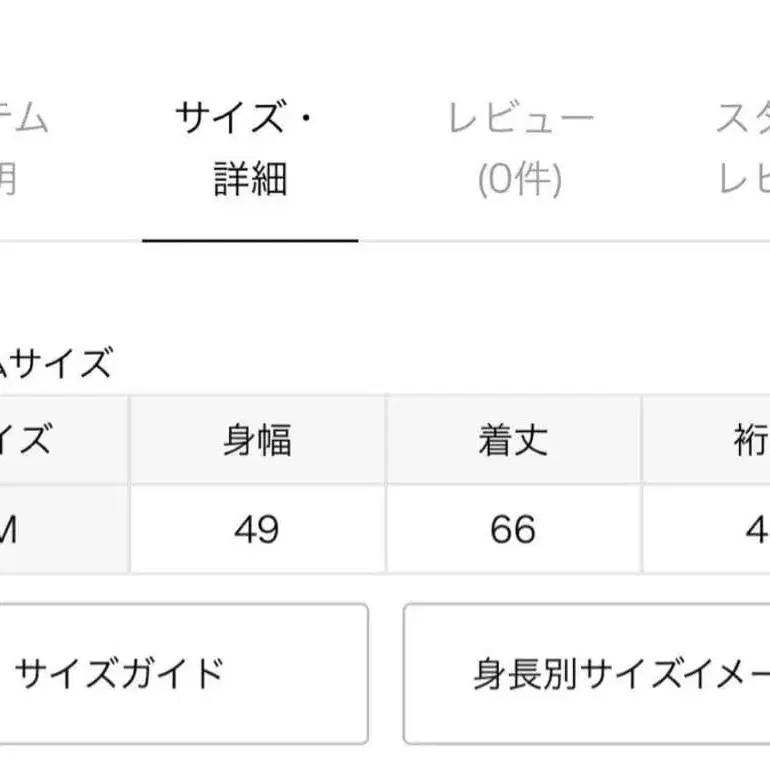Switch to the partially visible アイテム説明 tab at left
770x770 pixels.
coord(22,150)
